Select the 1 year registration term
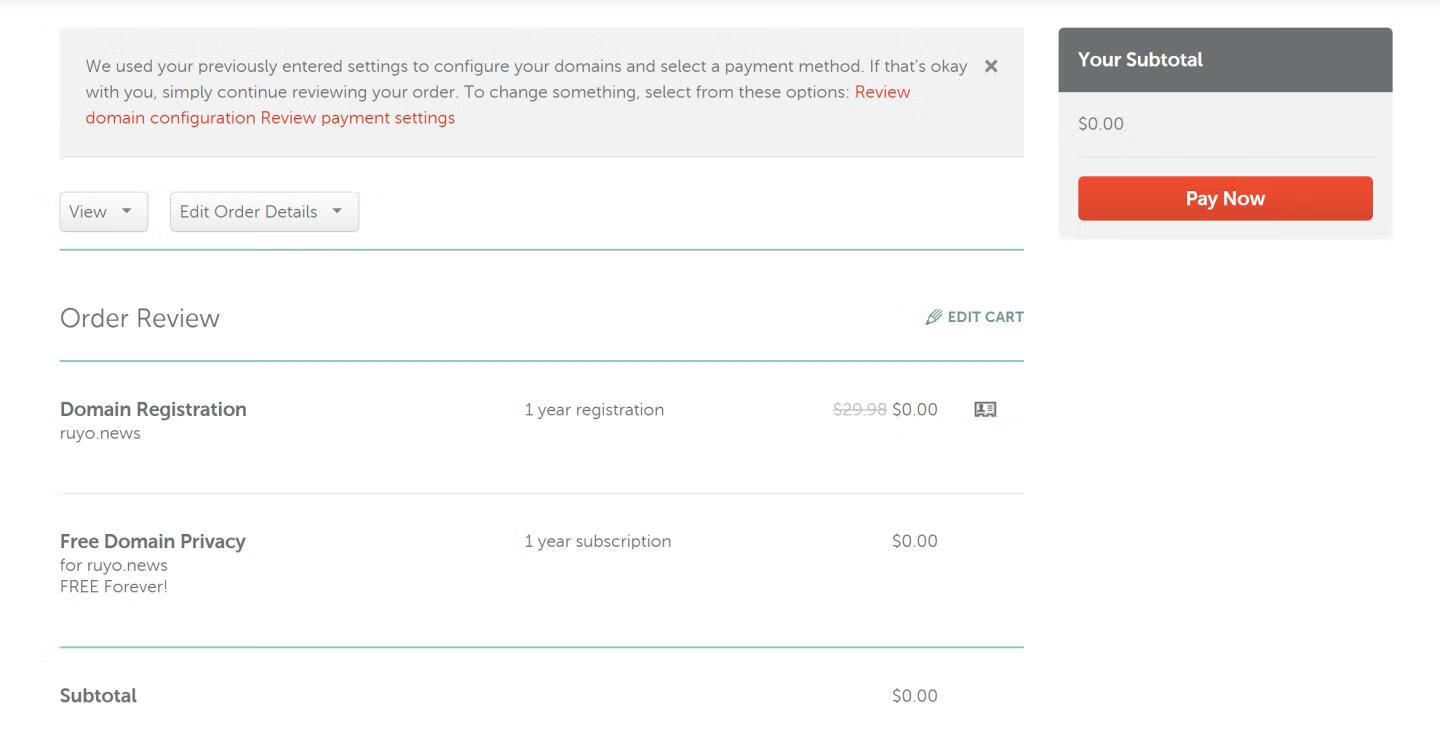Image resolution: width=1440 pixels, height=730 pixels. click(594, 410)
